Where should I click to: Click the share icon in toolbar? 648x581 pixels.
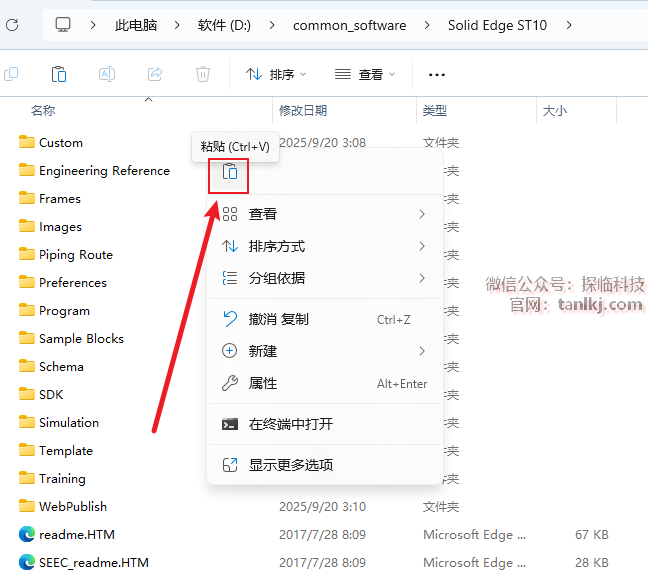pyautogui.click(x=155, y=74)
